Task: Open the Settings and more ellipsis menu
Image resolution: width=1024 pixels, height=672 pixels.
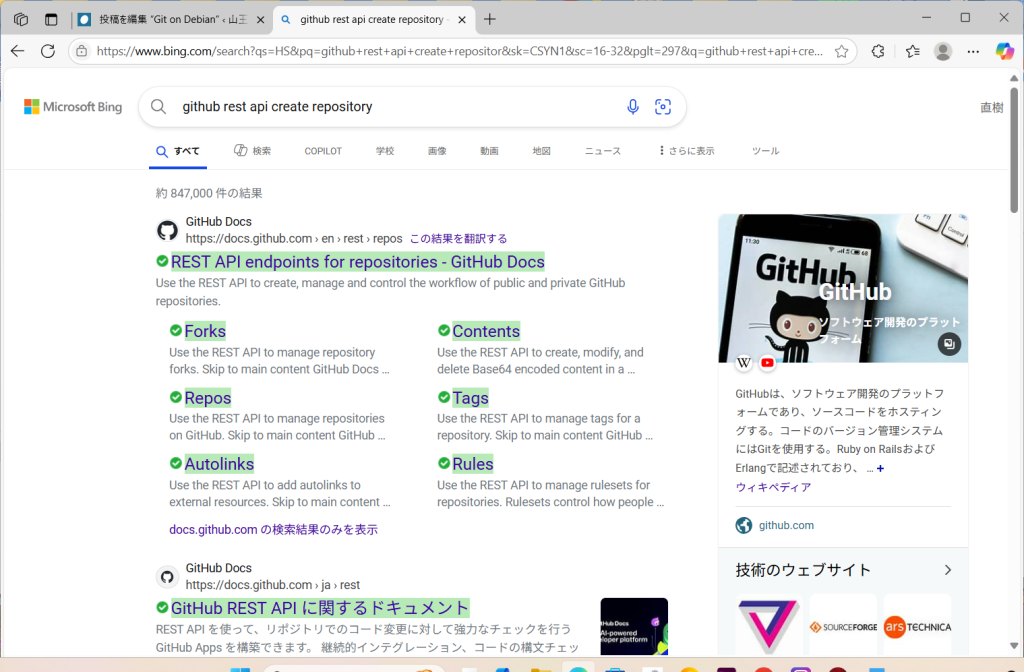Action: 973,51
